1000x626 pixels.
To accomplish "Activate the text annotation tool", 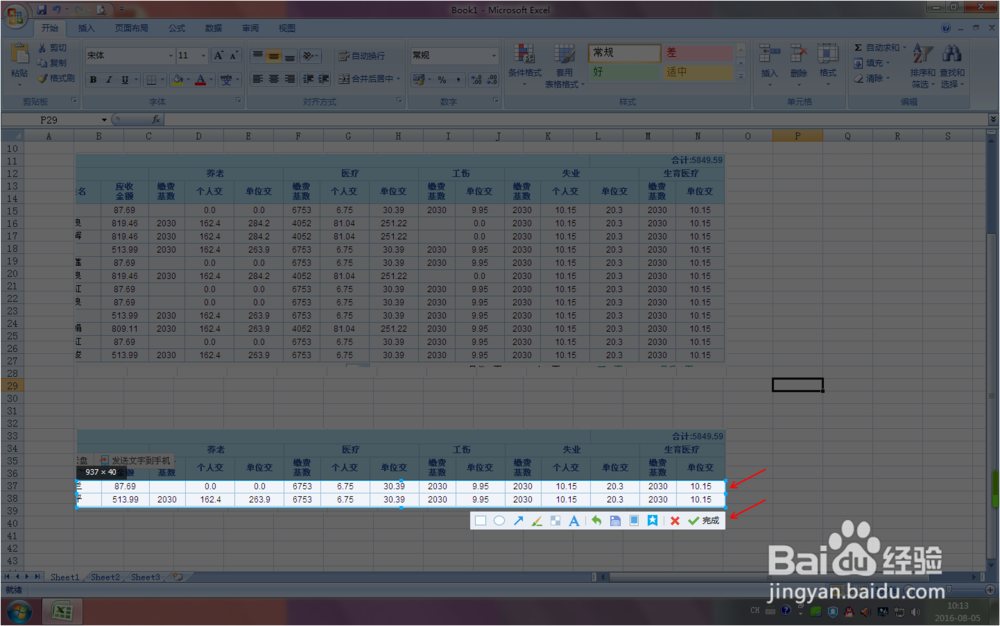I will (x=574, y=521).
